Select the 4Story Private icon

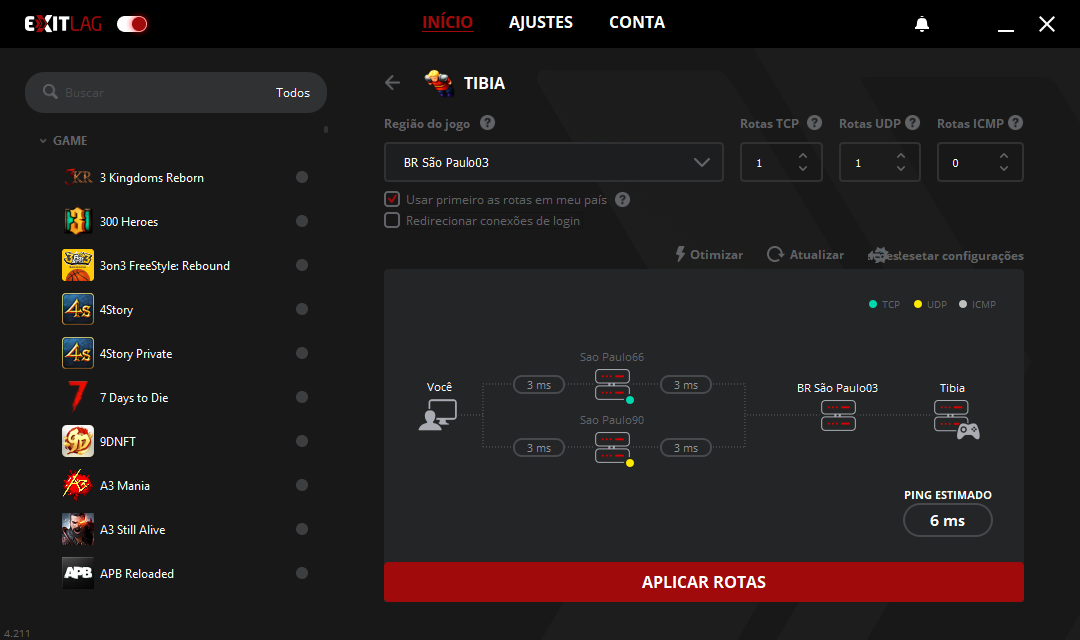[78, 353]
